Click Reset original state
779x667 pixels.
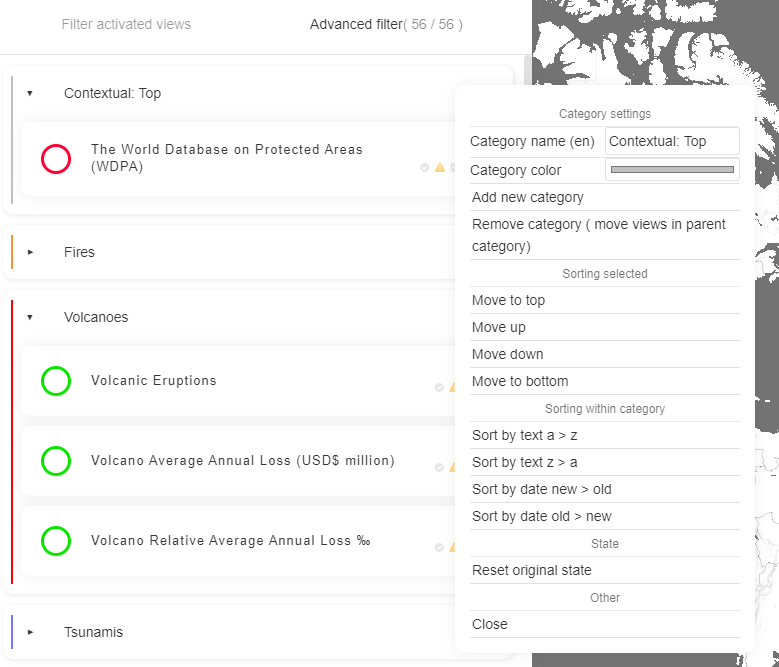[531, 570]
